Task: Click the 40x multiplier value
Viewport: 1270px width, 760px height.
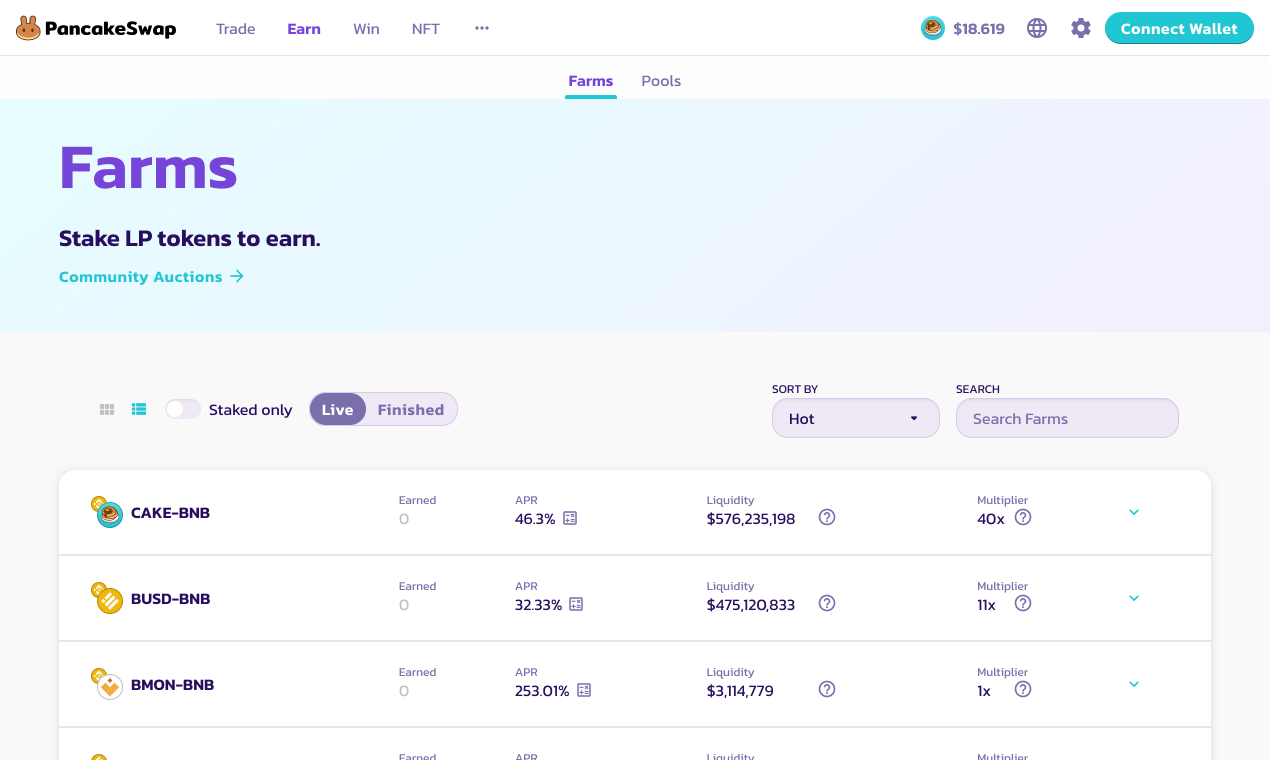Action: pos(991,519)
